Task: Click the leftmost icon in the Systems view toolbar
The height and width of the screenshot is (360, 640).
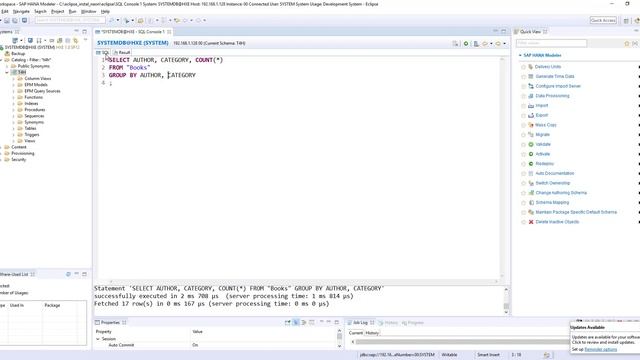Action: 15,40
